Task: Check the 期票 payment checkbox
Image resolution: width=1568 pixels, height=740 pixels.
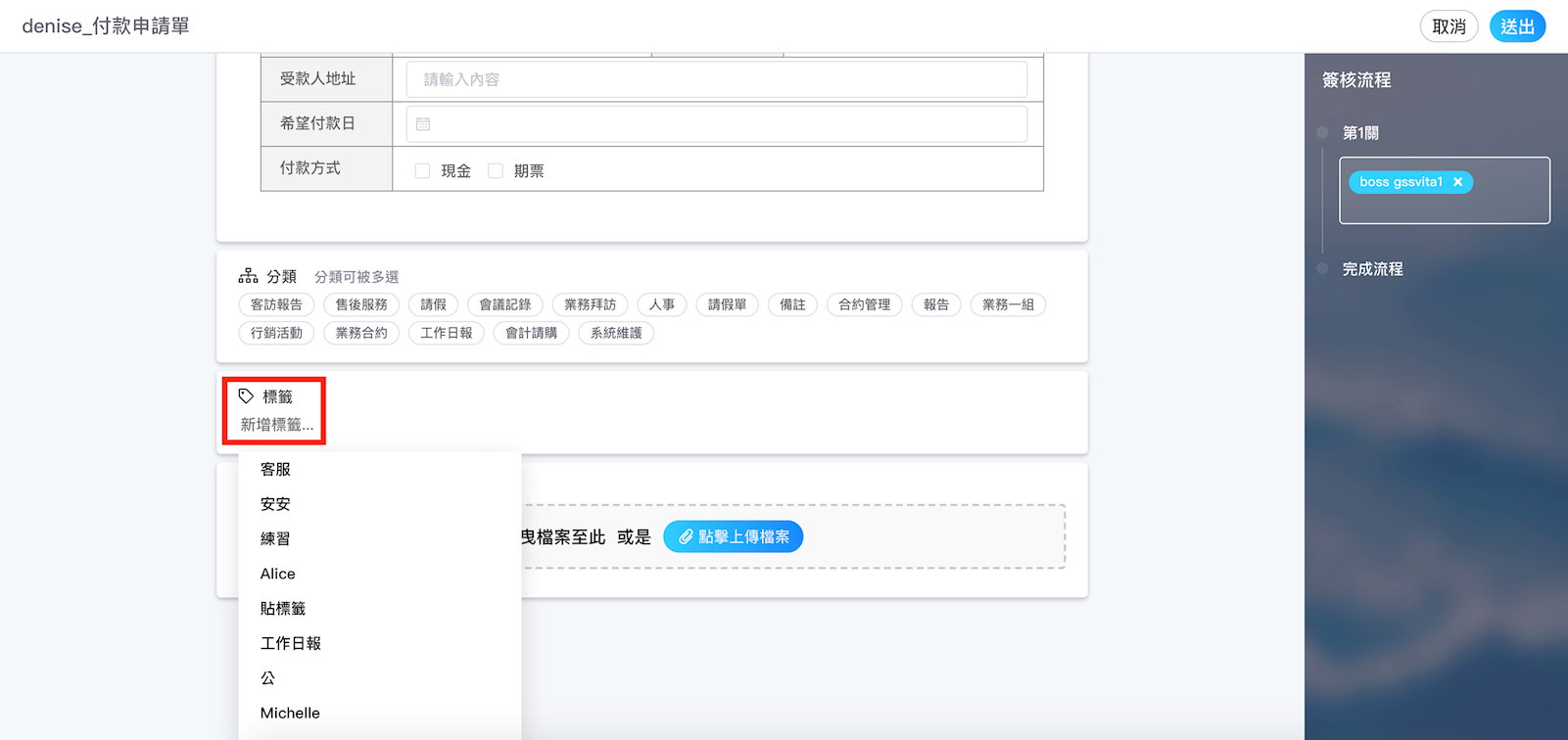Action: click(x=496, y=171)
